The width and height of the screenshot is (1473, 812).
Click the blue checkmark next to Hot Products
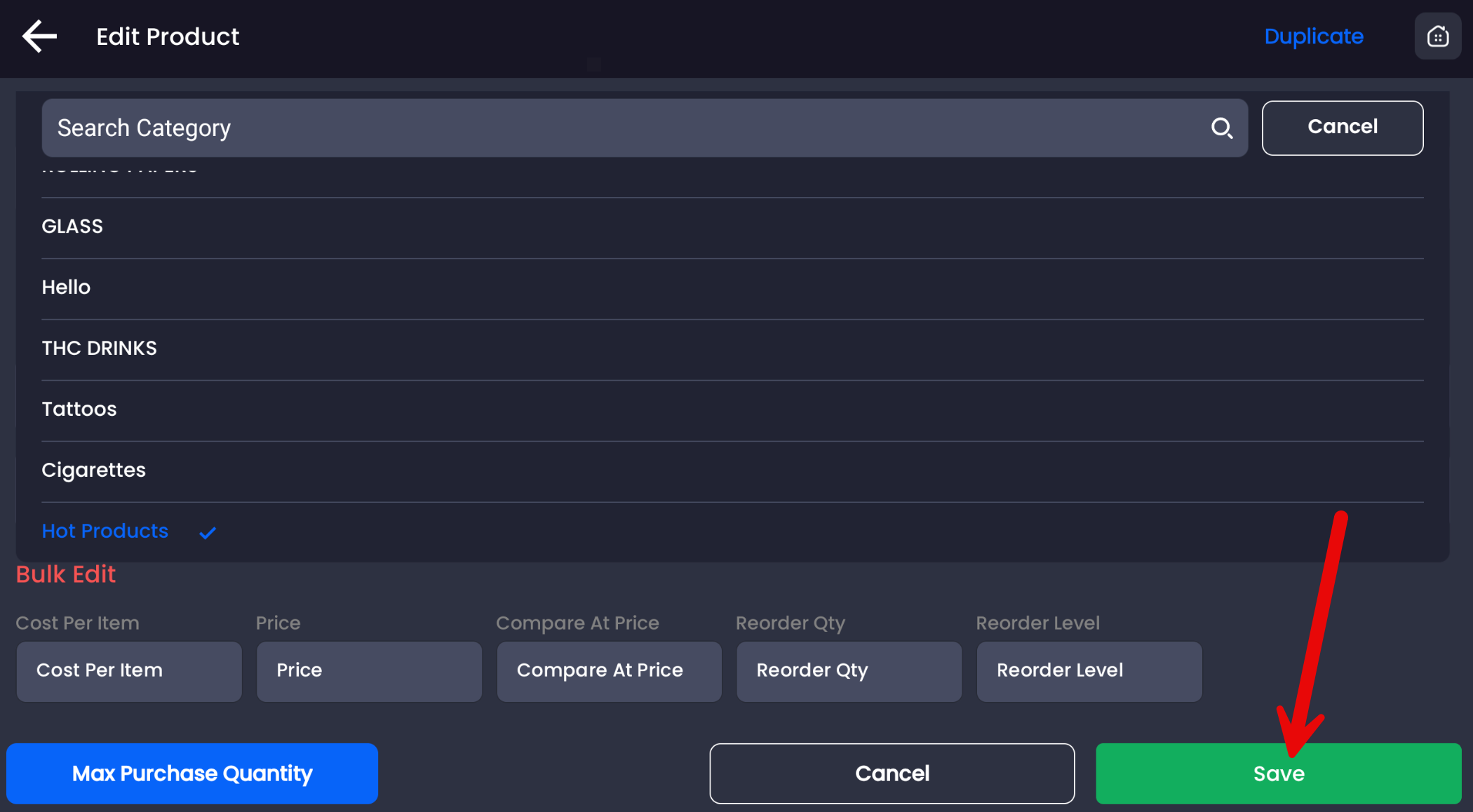pos(208,533)
